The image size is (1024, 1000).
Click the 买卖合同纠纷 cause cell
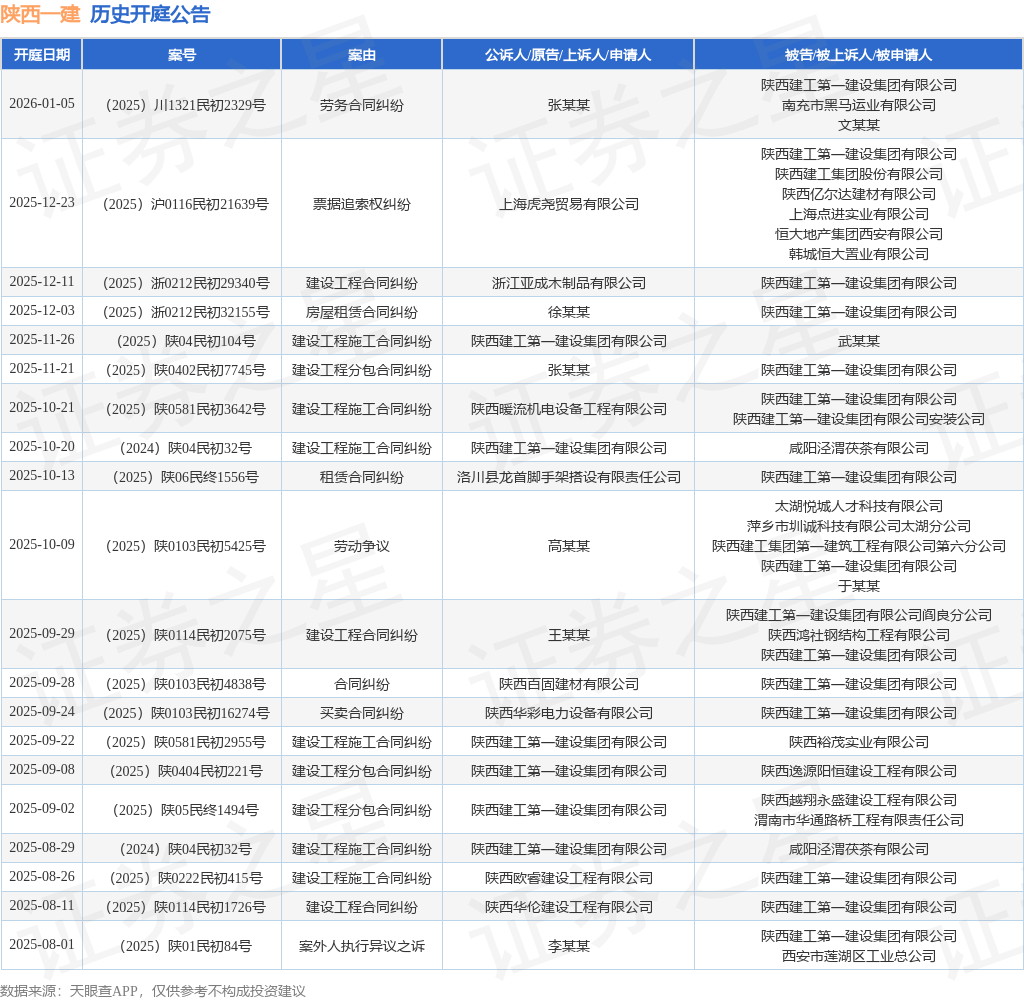click(x=362, y=713)
